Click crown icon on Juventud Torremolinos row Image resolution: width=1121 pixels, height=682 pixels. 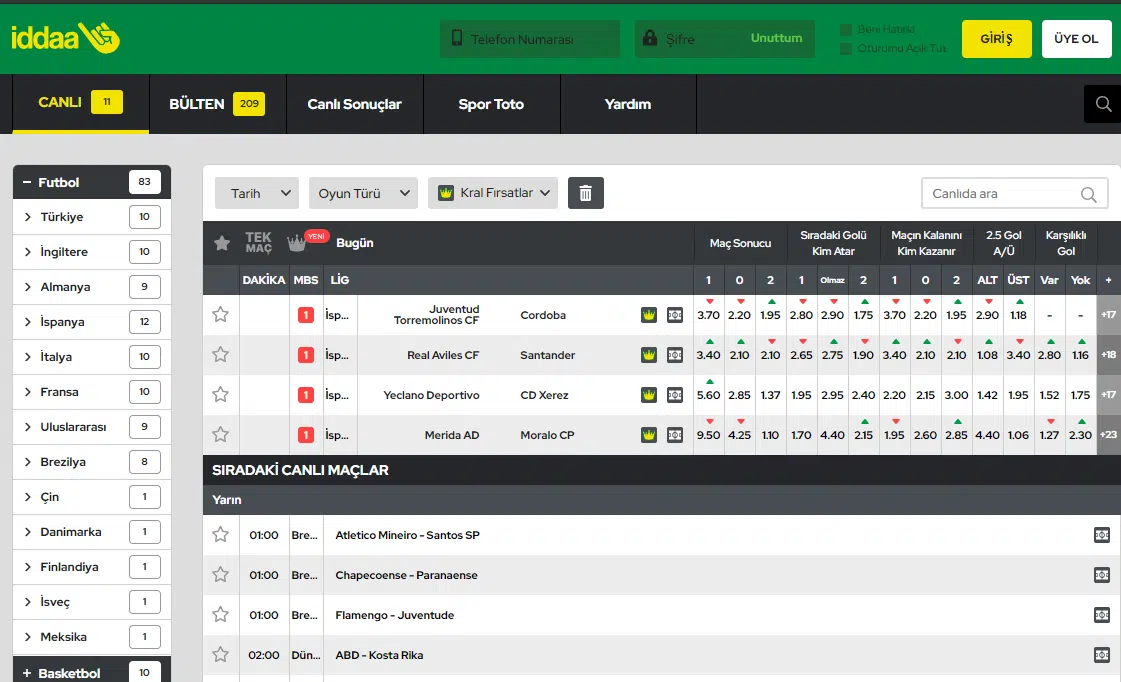coord(648,315)
